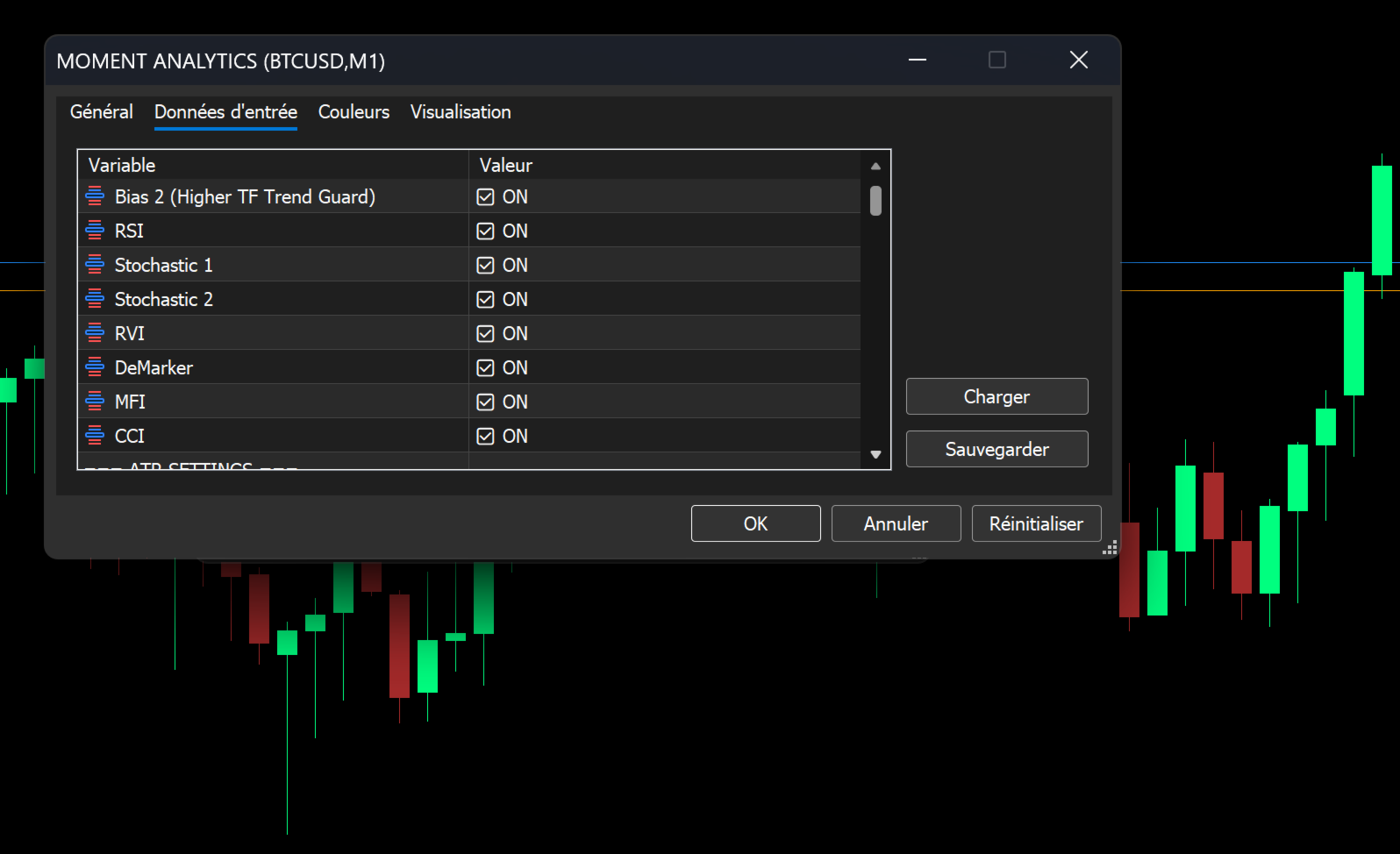Click the Charger button
The image size is (1400, 854).
996,396
